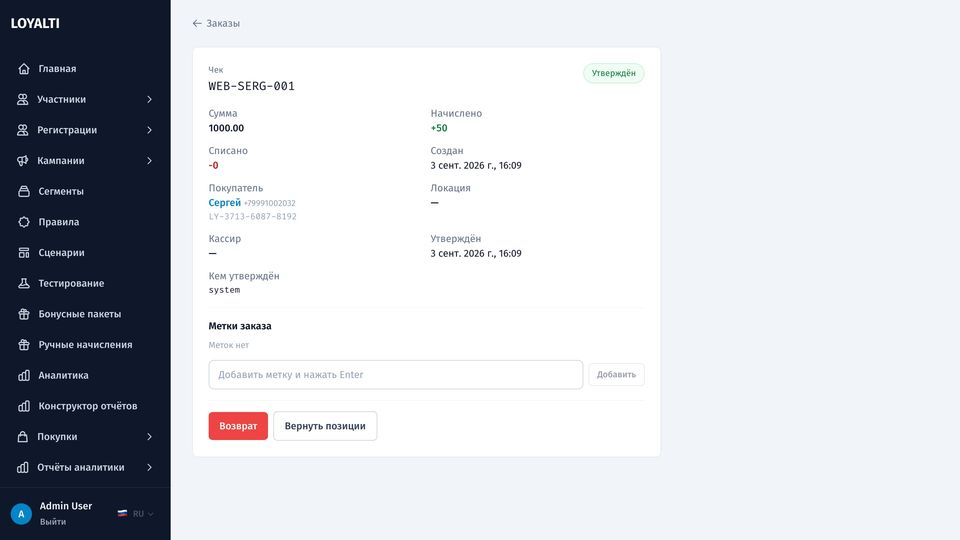Viewport: 960px width, 540px height.
Task: Expand the Кампании submenu chevron
Action: coord(149,160)
